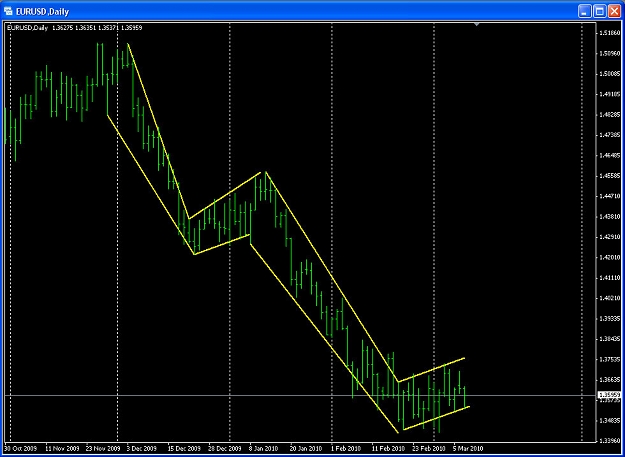
Task: Click the EURUSD,Daily OHLC info label inside the chart
Action: (75, 27)
